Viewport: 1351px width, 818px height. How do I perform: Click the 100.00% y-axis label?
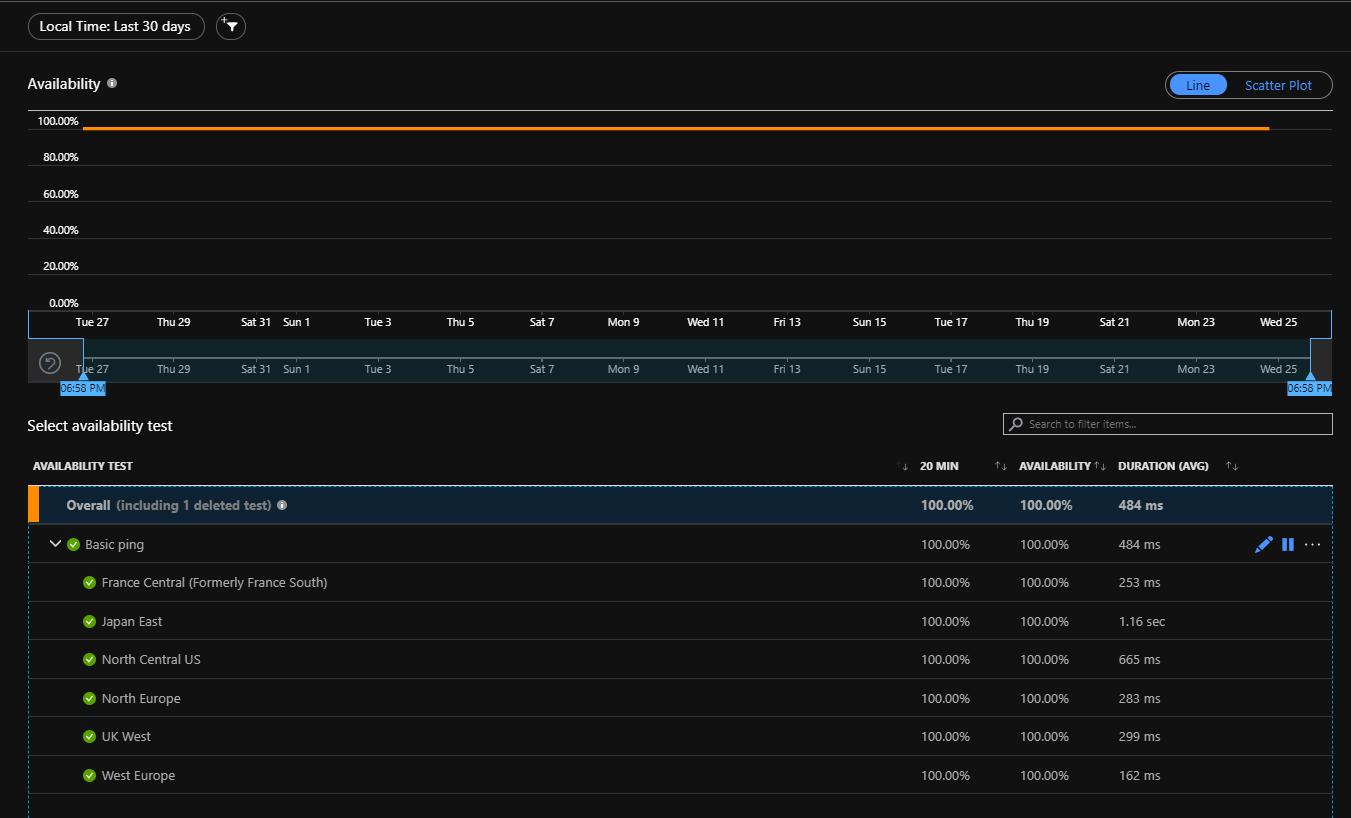pyautogui.click(x=58, y=121)
